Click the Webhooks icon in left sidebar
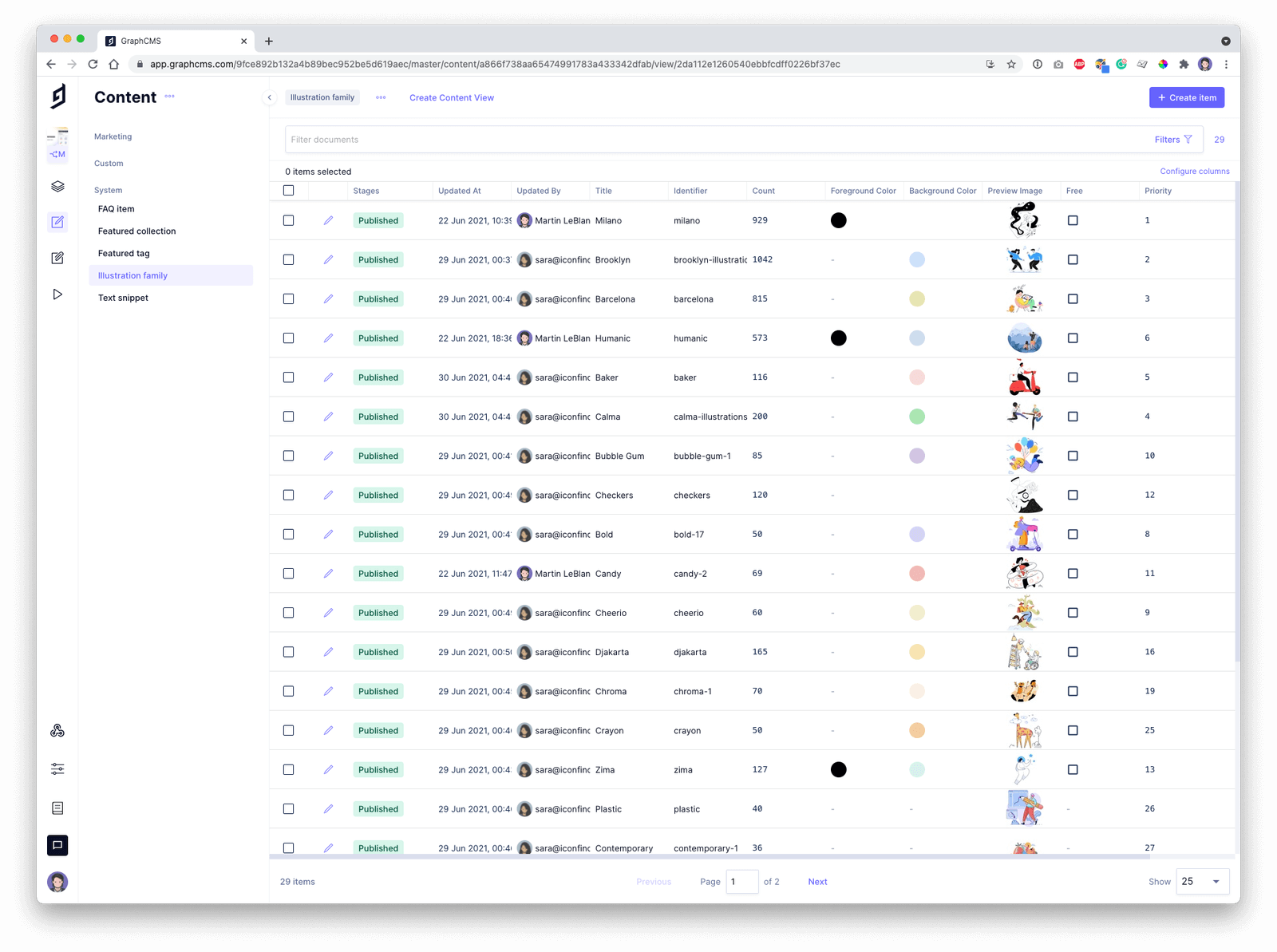 click(57, 731)
